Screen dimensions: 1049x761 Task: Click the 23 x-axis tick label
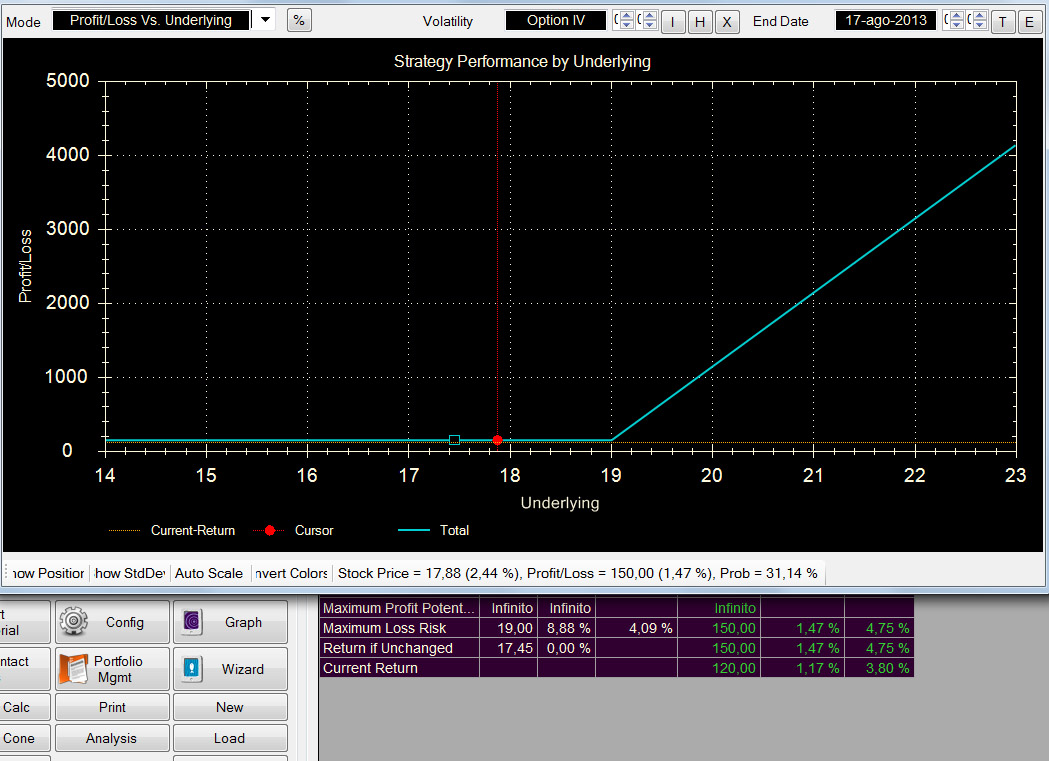coord(1015,475)
